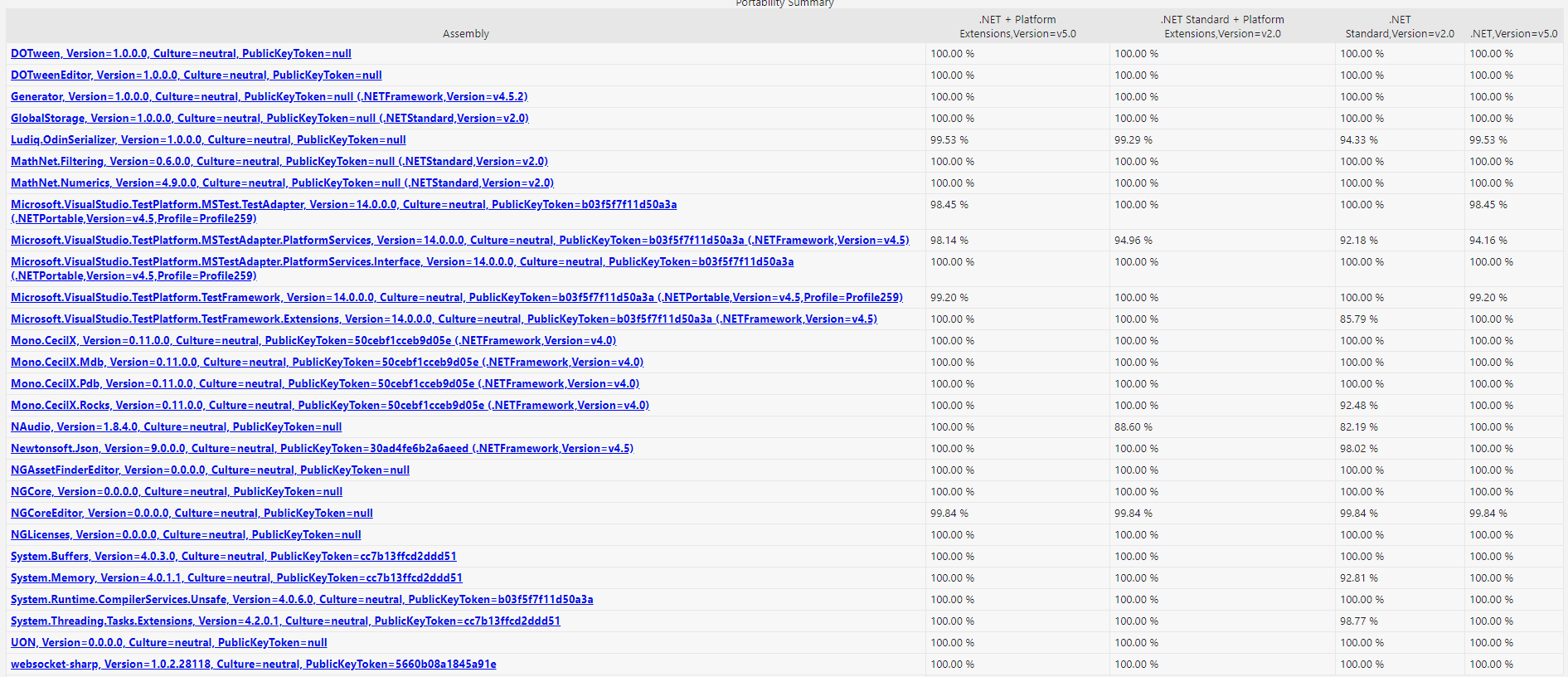Open the System.Memory assembly link
This screenshot has height=677, width=1568.
[x=236, y=578]
